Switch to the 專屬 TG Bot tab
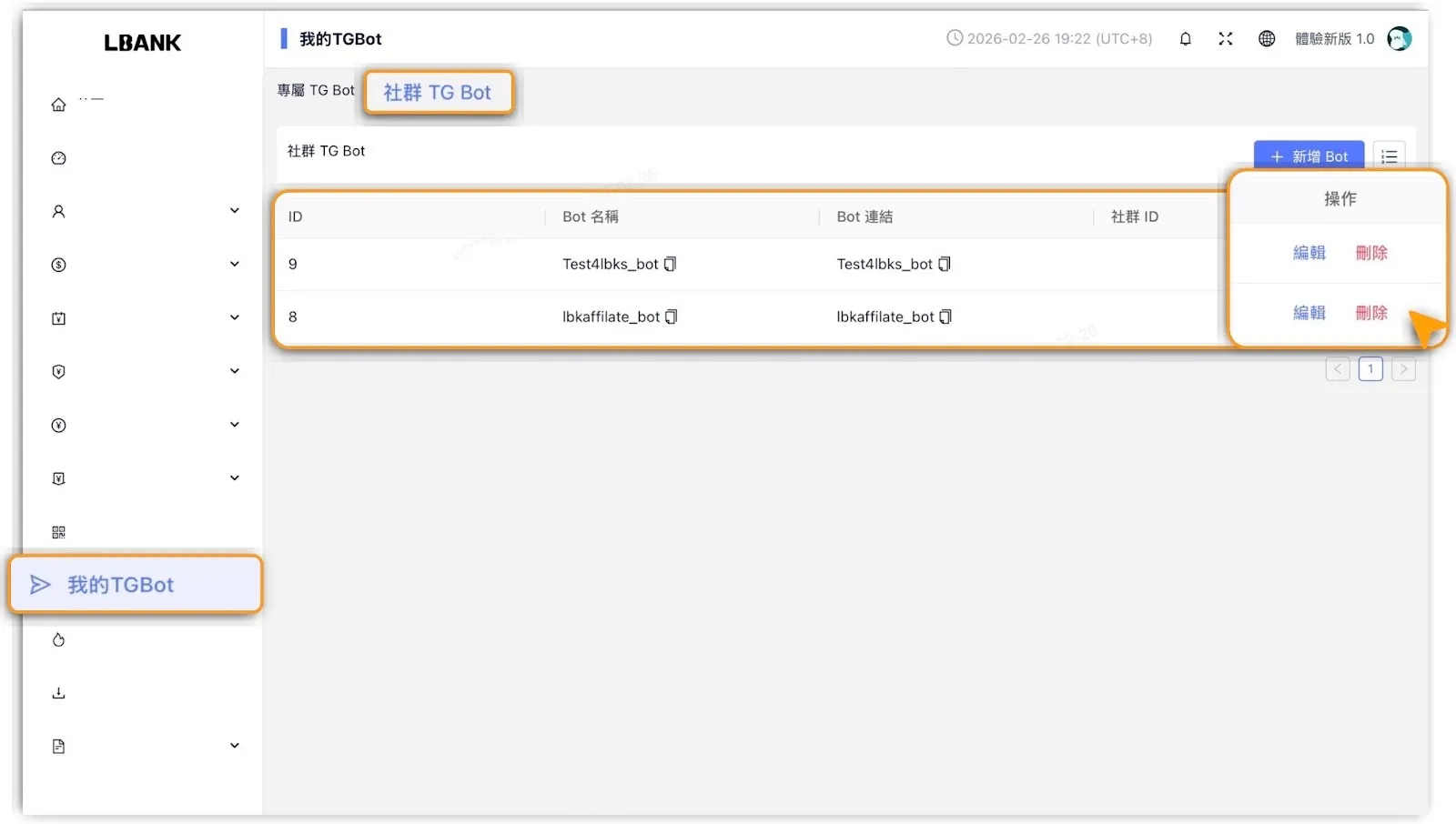Image resolution: width=1456 pixels, height=824 pixels. [x=316, y=91]
